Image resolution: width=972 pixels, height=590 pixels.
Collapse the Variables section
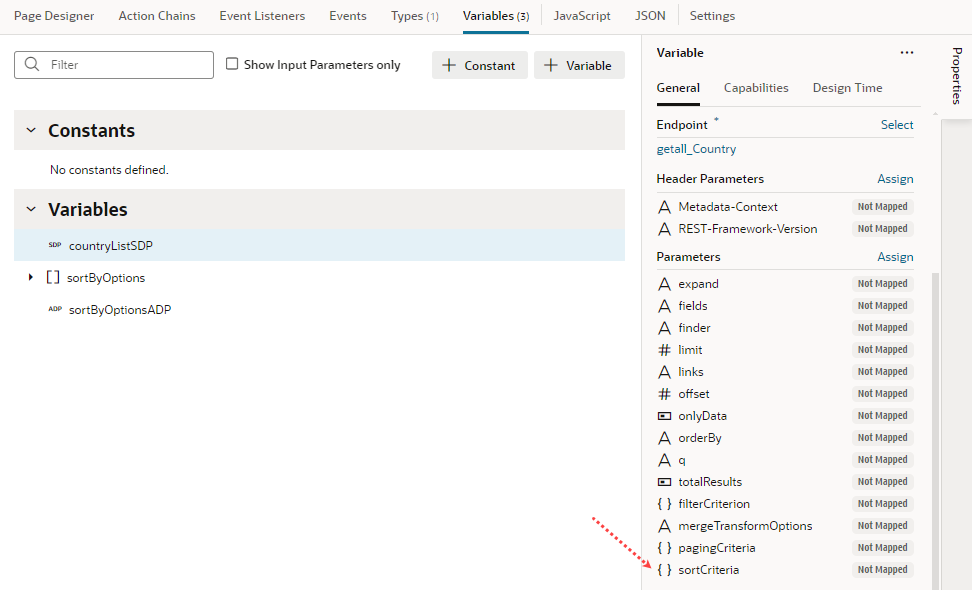(x=31, y=209)
